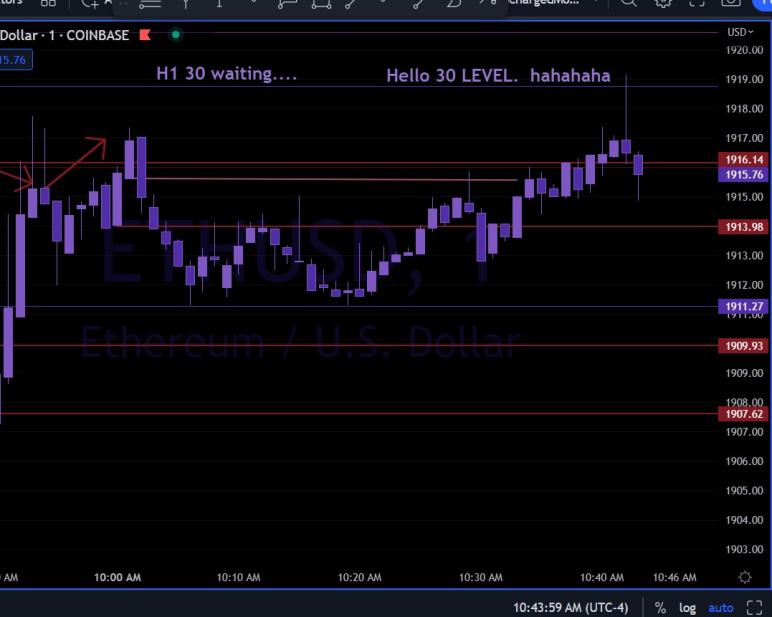This screenshot has width=772, height=617.
Task: Click the 1906.00 price axis value
Action: 744,461
